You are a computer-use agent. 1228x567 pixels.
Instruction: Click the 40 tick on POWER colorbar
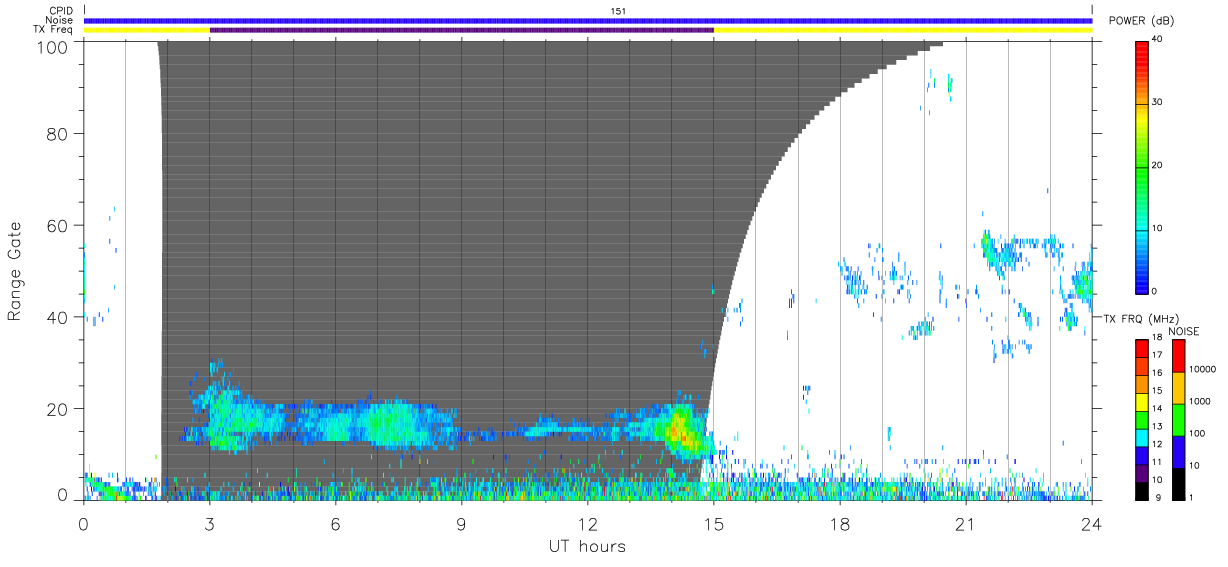coord(1157,39)
